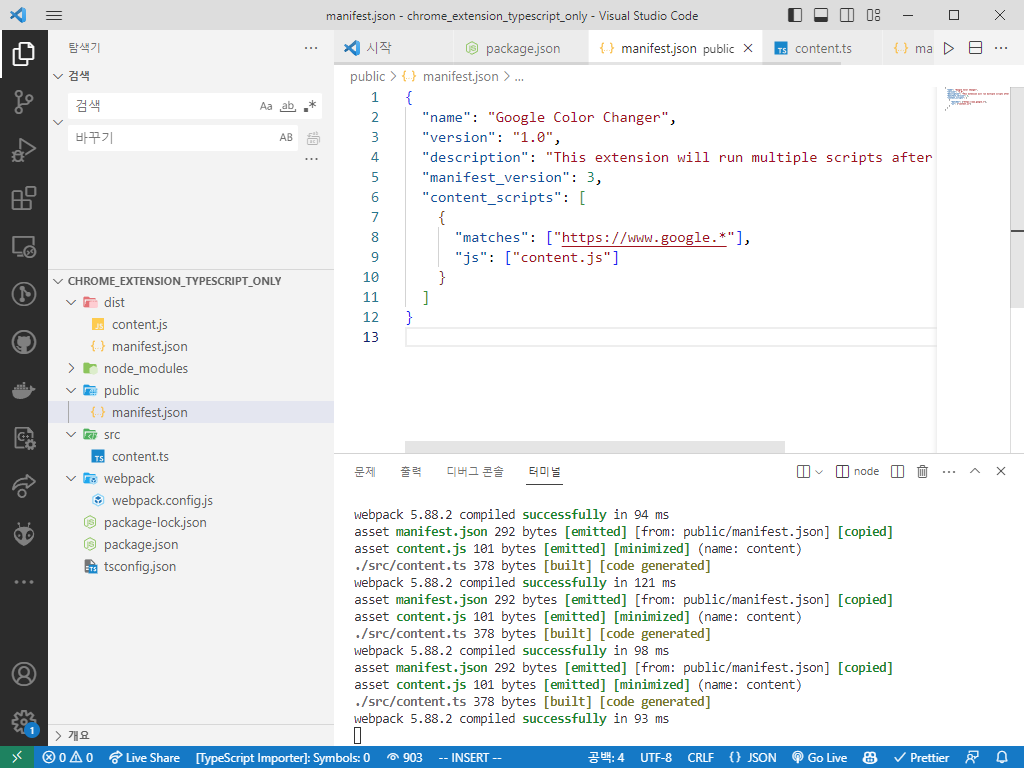Screen dimensions: 1024x768
Task: Open launch profile dropdown in terminal
Action: pos(819,472)
